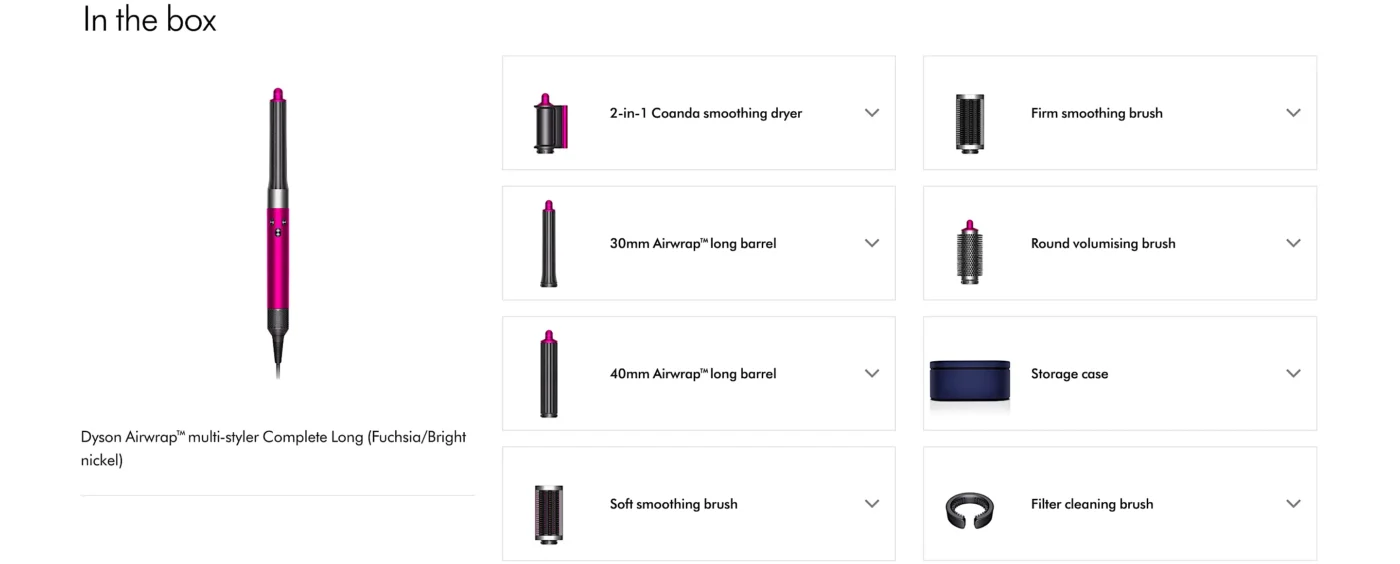Click the round volumising brush image

(968, 252)
